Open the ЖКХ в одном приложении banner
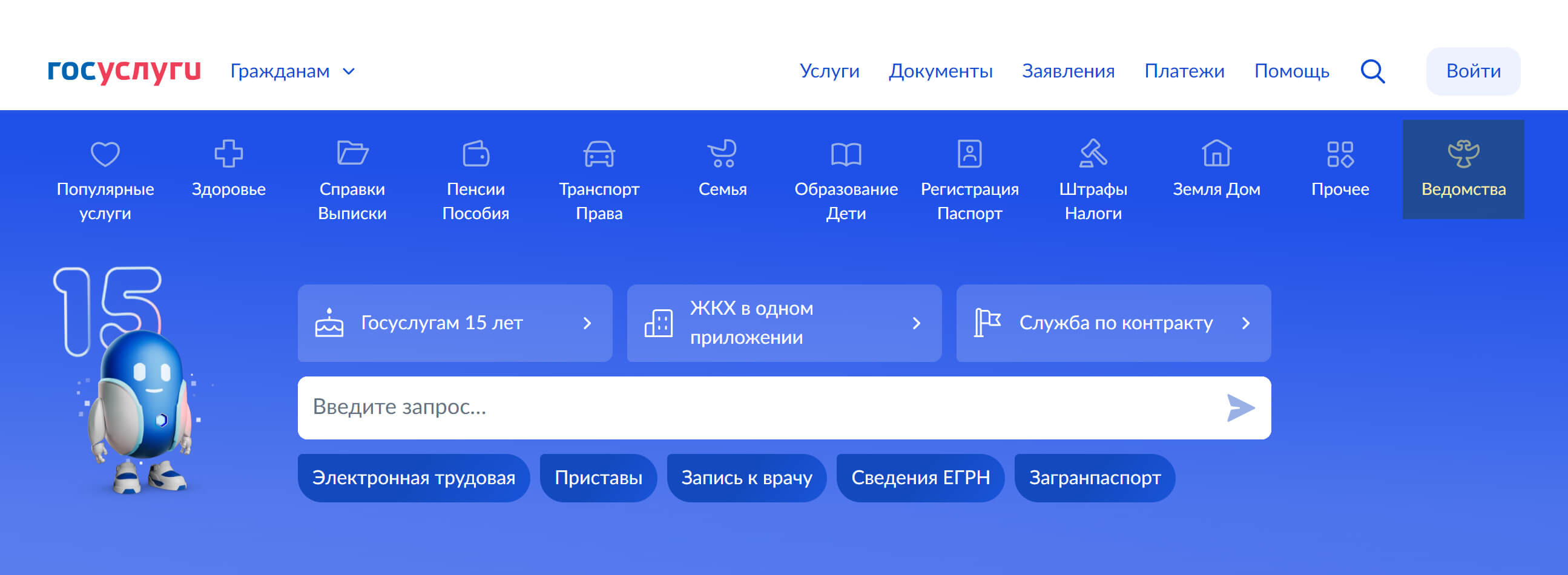The height and width of the screenshot is (575, 1568). (784, 323)
